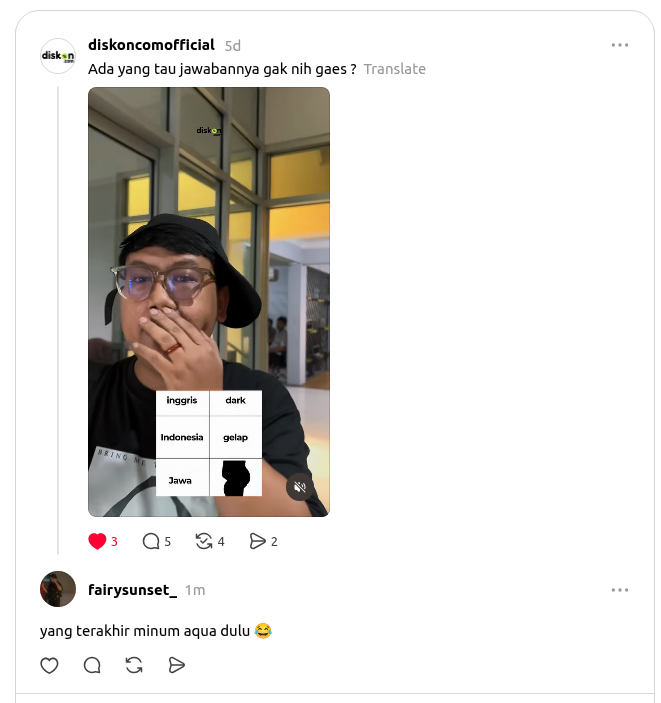
Task: Open comments on diskoncomofficial's post
Action: click(x=151, y=541)
